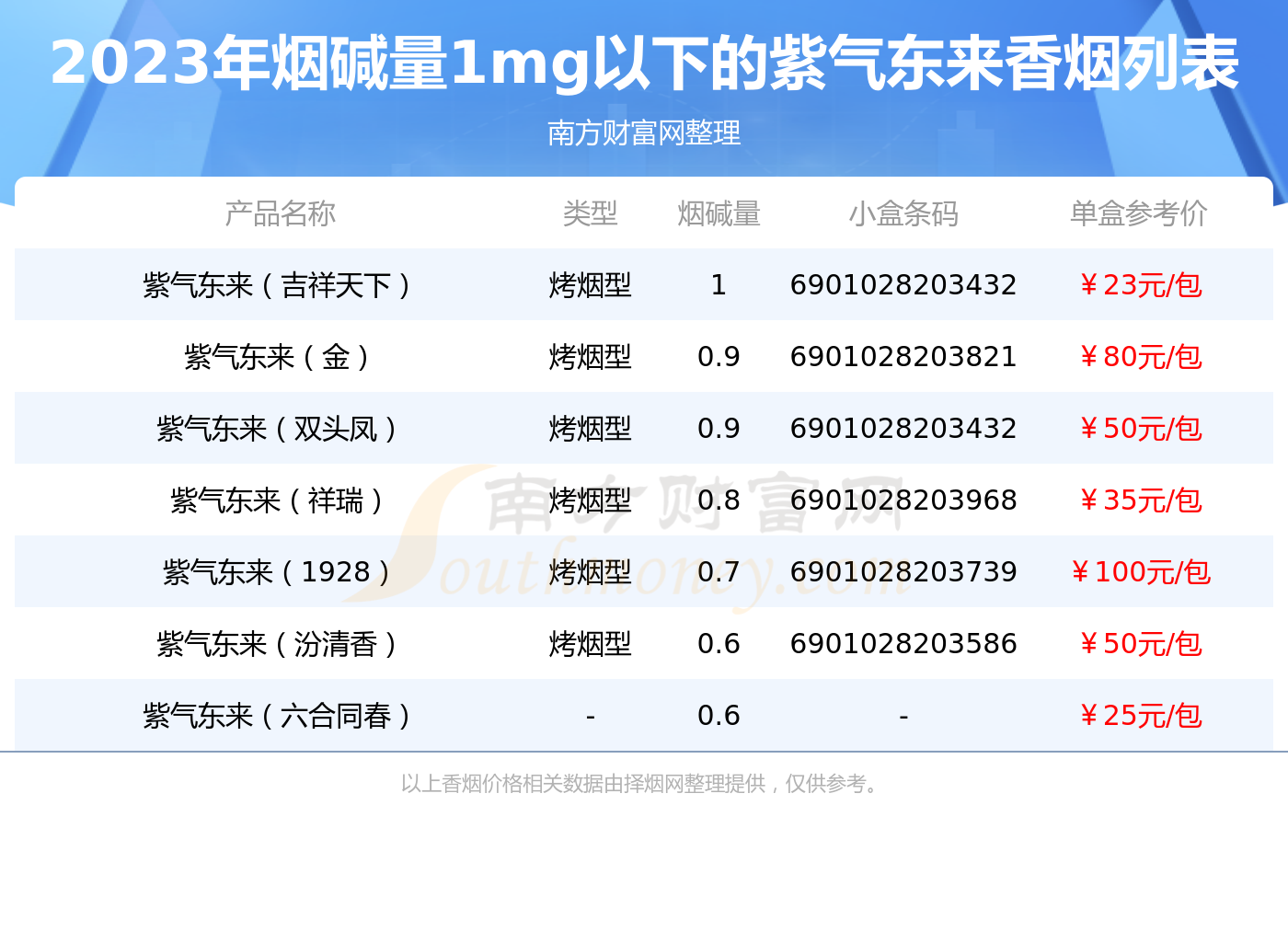Click 0.9 in the 紫气东来（金）row

tap(719, 357)
